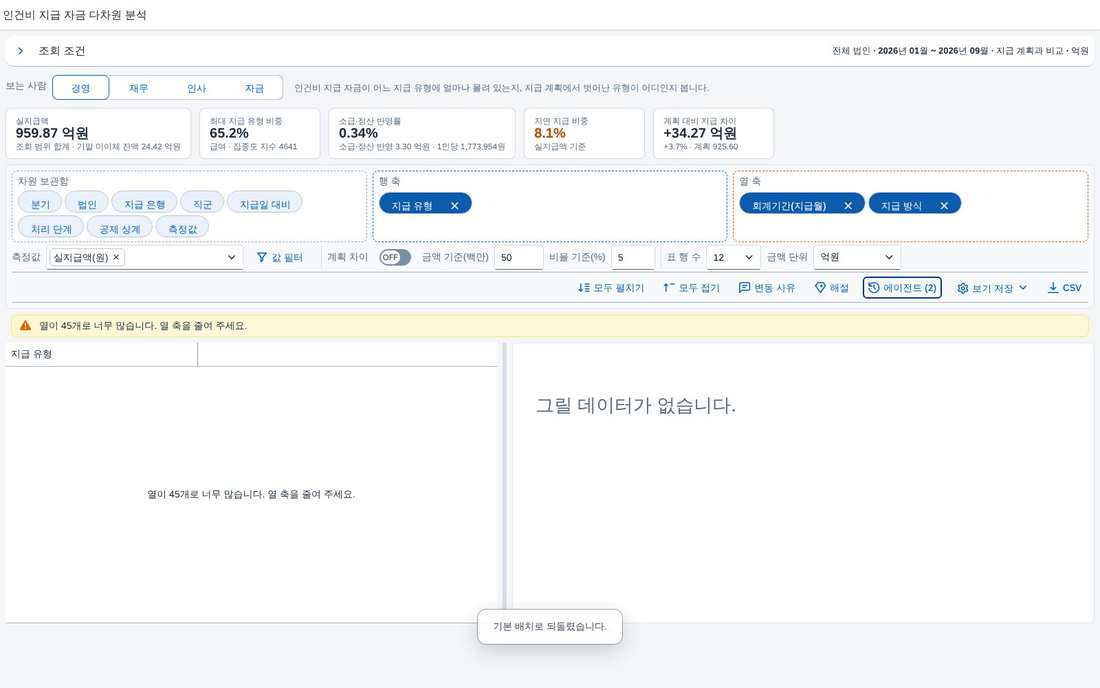This screenshot has width=1100, height=688.
Task: Pick the 공제 상계 dimension chip
Action: coord(120,229)
